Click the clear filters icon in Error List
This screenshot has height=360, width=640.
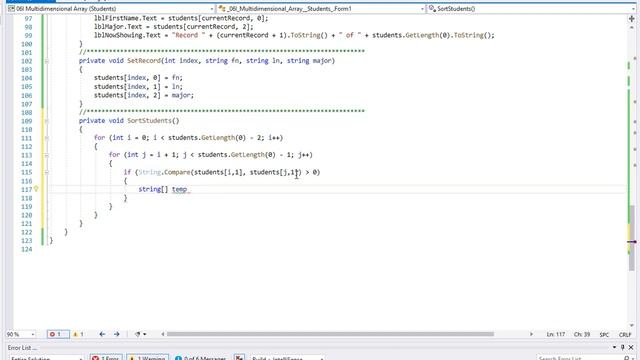[239, 357]
